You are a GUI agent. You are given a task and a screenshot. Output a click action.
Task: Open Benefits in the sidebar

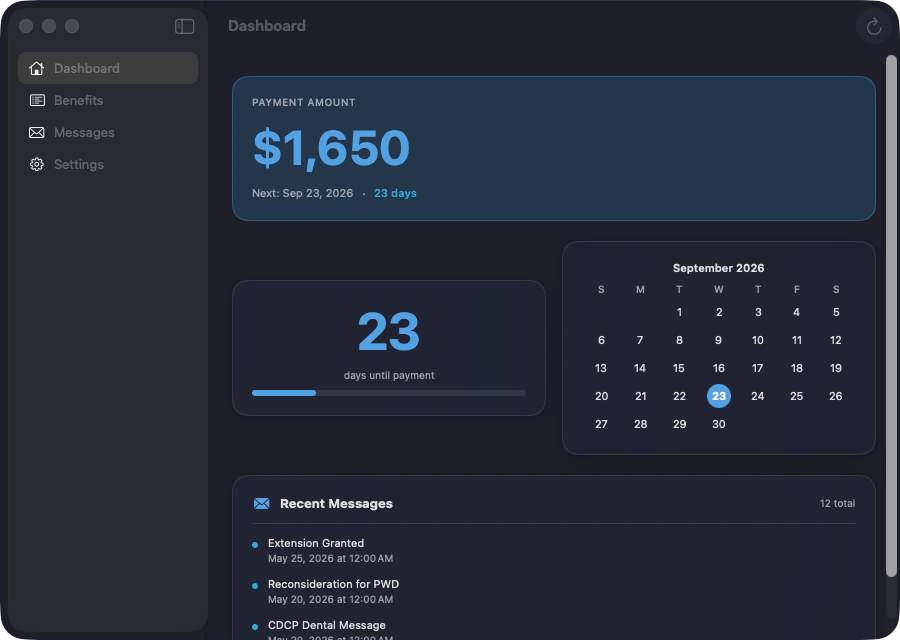[108, 100]
